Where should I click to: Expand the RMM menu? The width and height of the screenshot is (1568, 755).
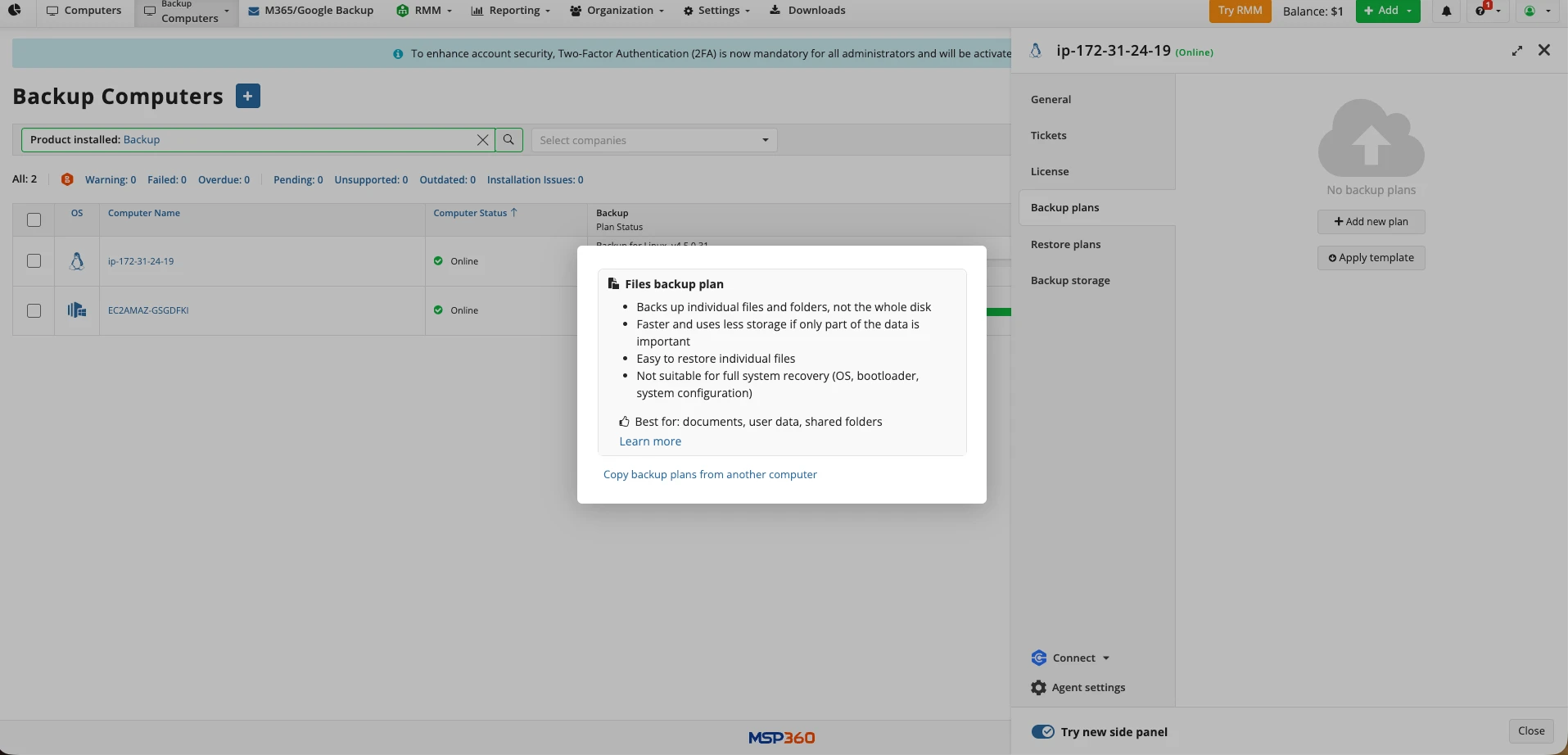coord(424,11)
